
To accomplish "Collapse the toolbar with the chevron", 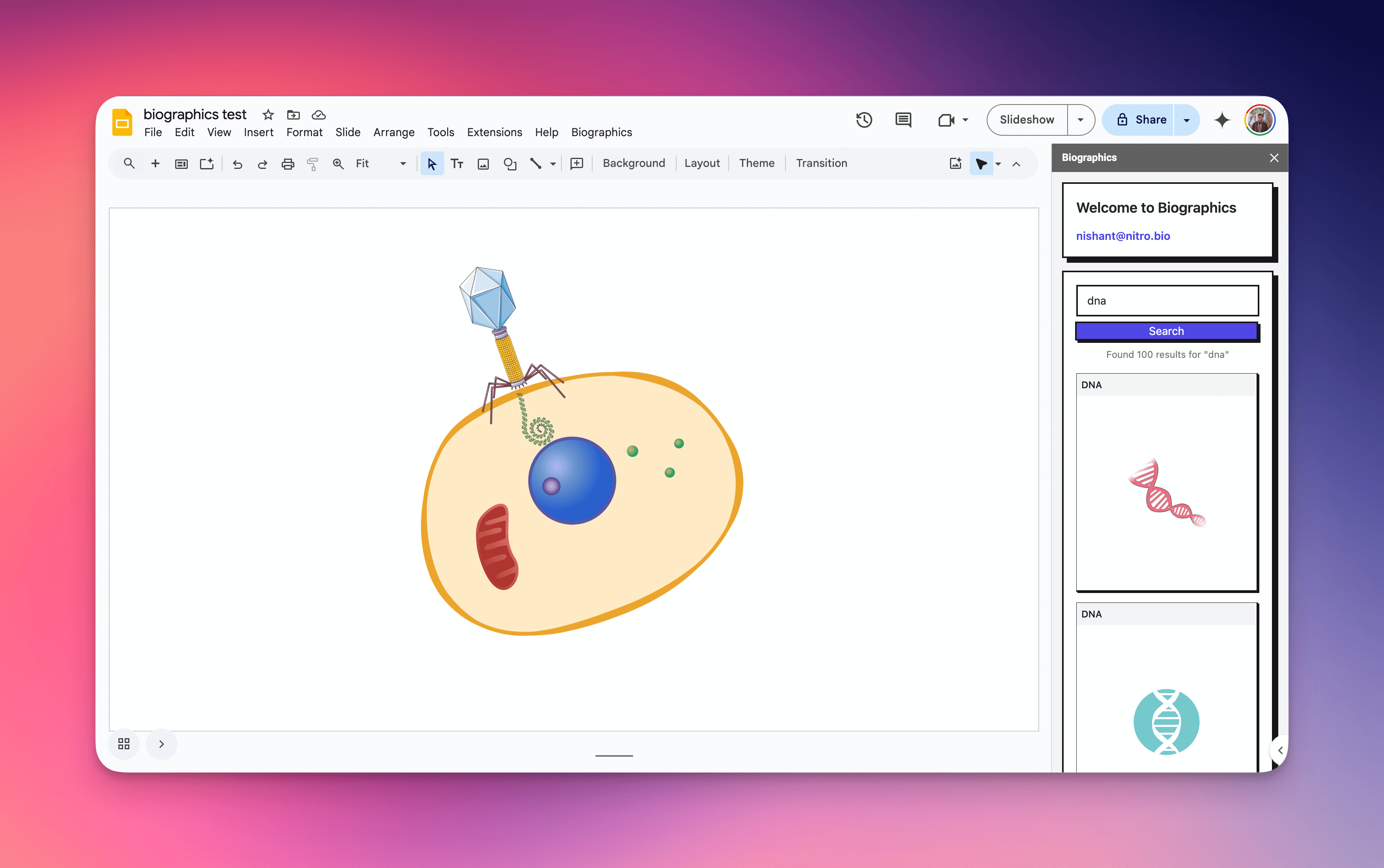I will [x=1016, y=164].
